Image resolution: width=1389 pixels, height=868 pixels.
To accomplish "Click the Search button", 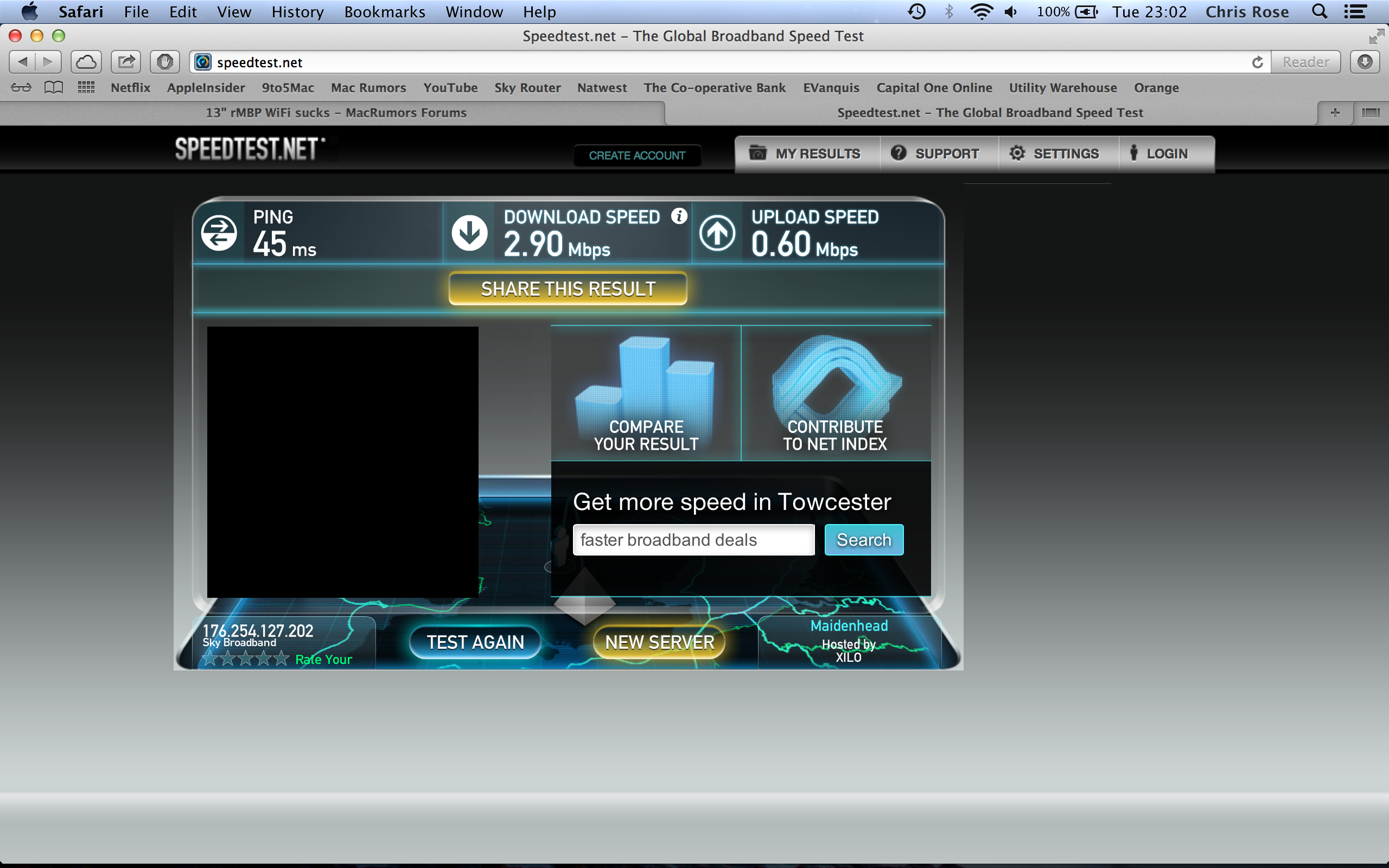I will tap(864, 540).
